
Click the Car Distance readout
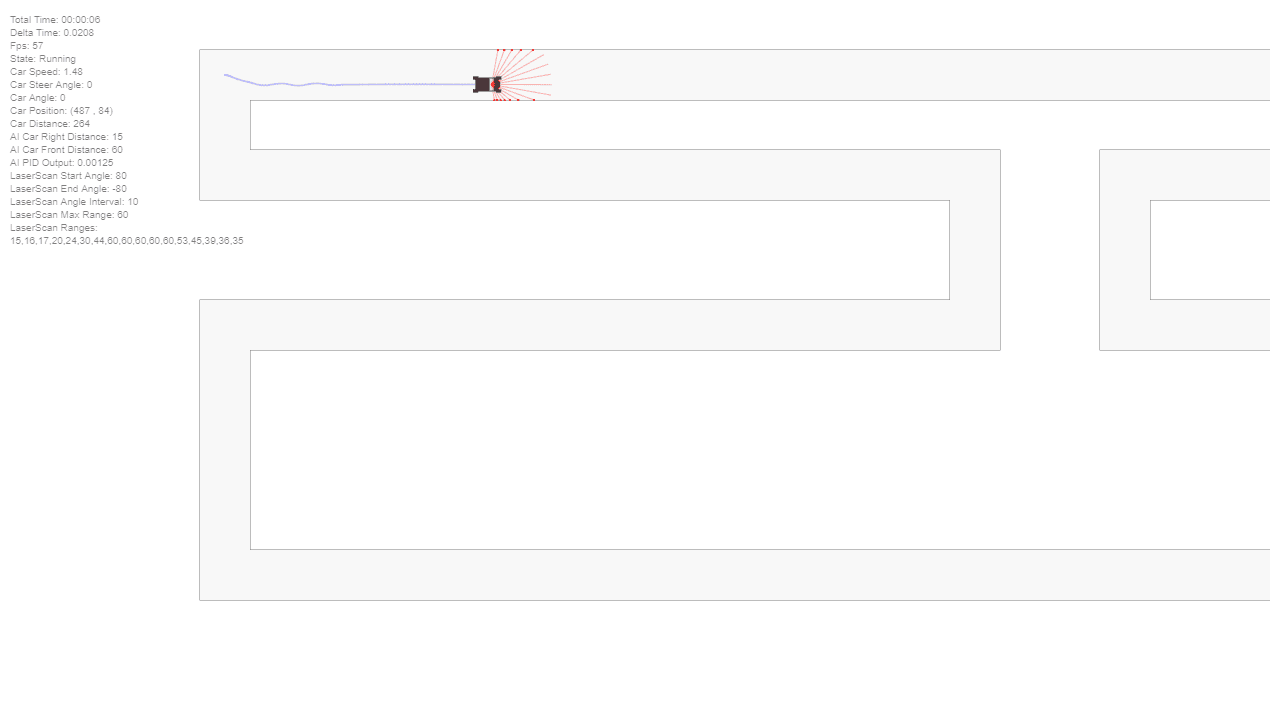(50, 124)
